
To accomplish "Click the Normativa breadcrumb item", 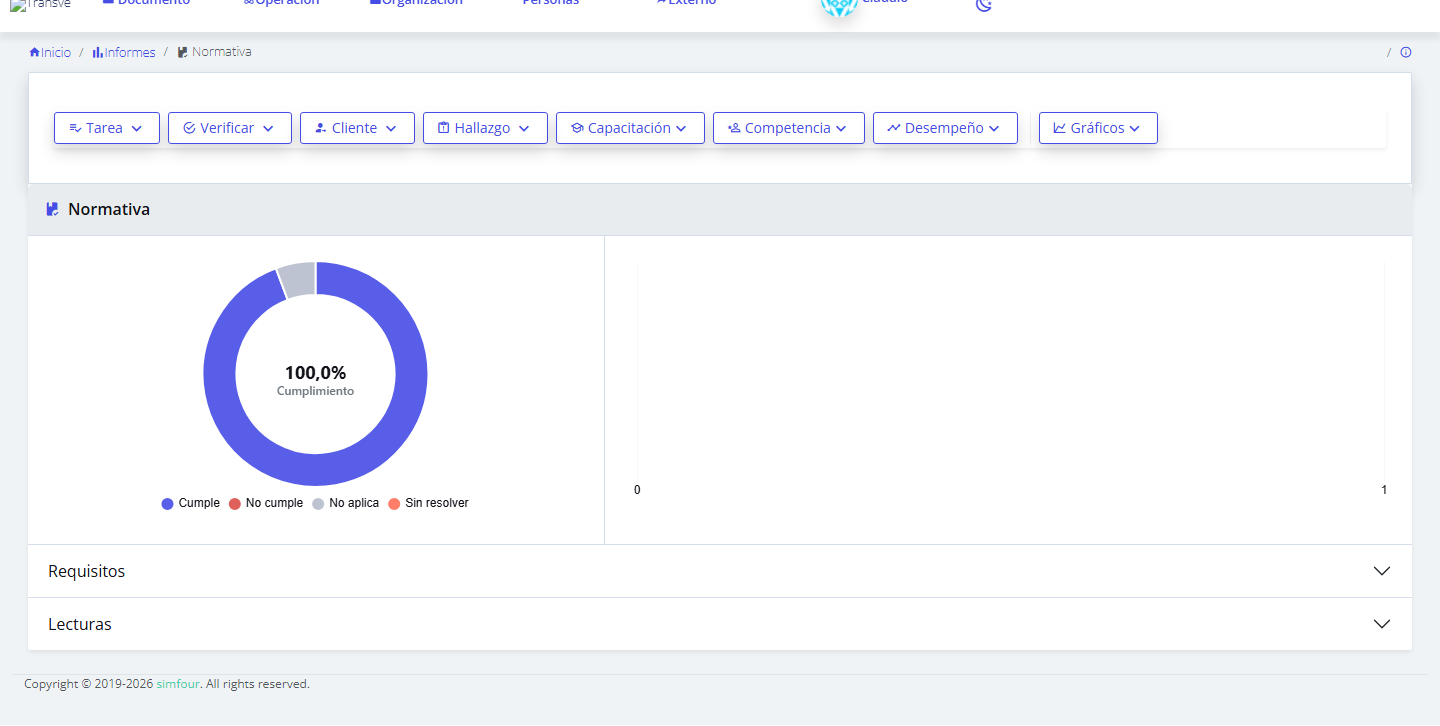I will (214, 52).
